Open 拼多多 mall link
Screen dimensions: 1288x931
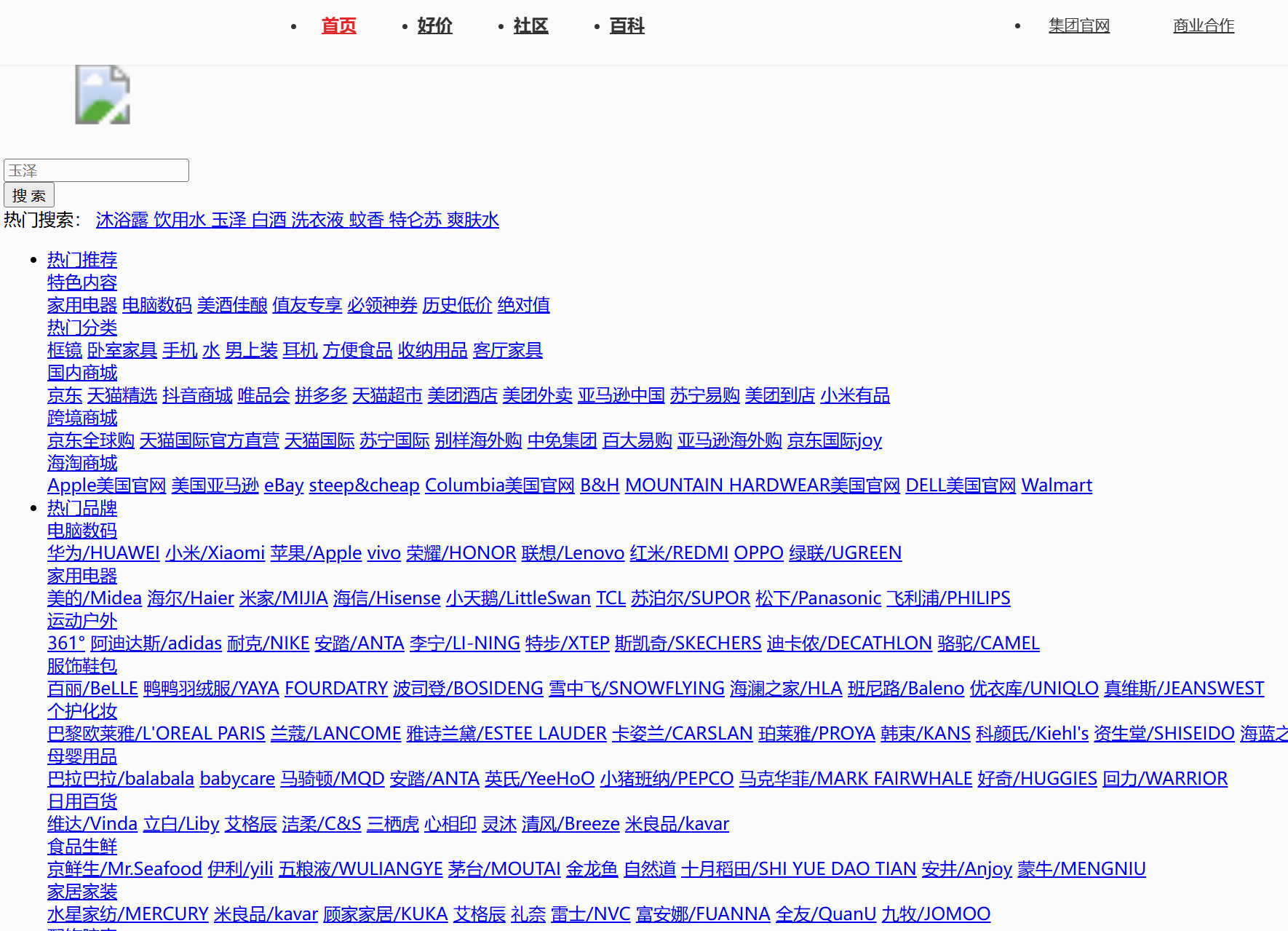pyautogui.click(x=322, y=395)
